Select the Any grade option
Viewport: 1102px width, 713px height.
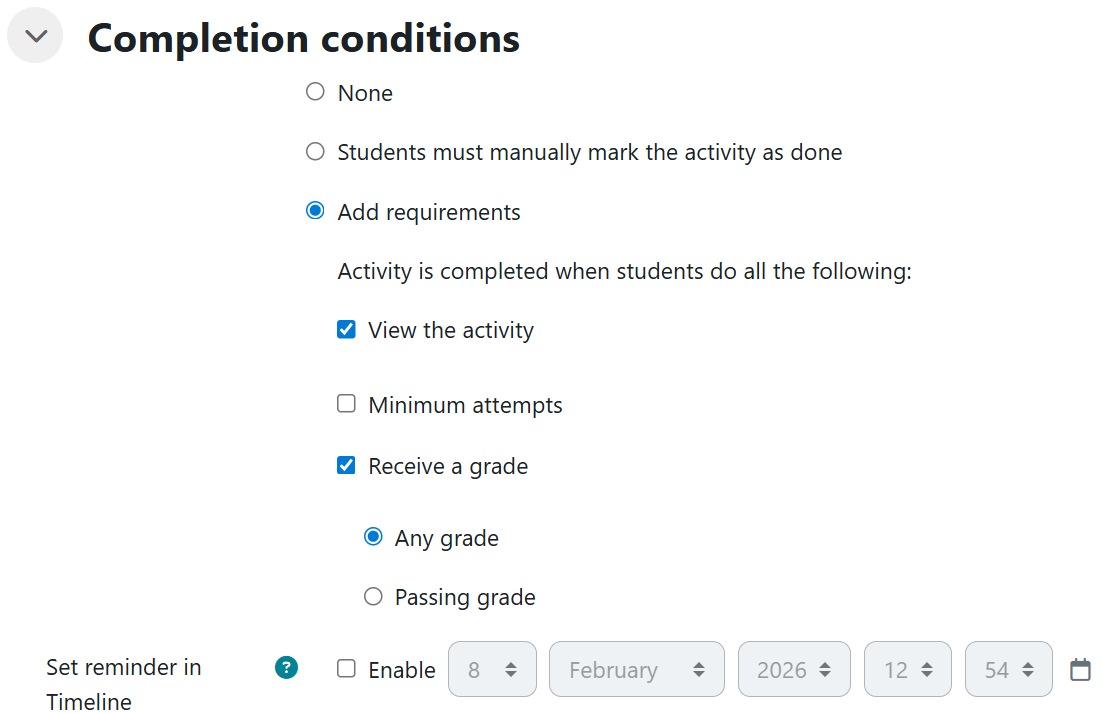click(373, 537)
